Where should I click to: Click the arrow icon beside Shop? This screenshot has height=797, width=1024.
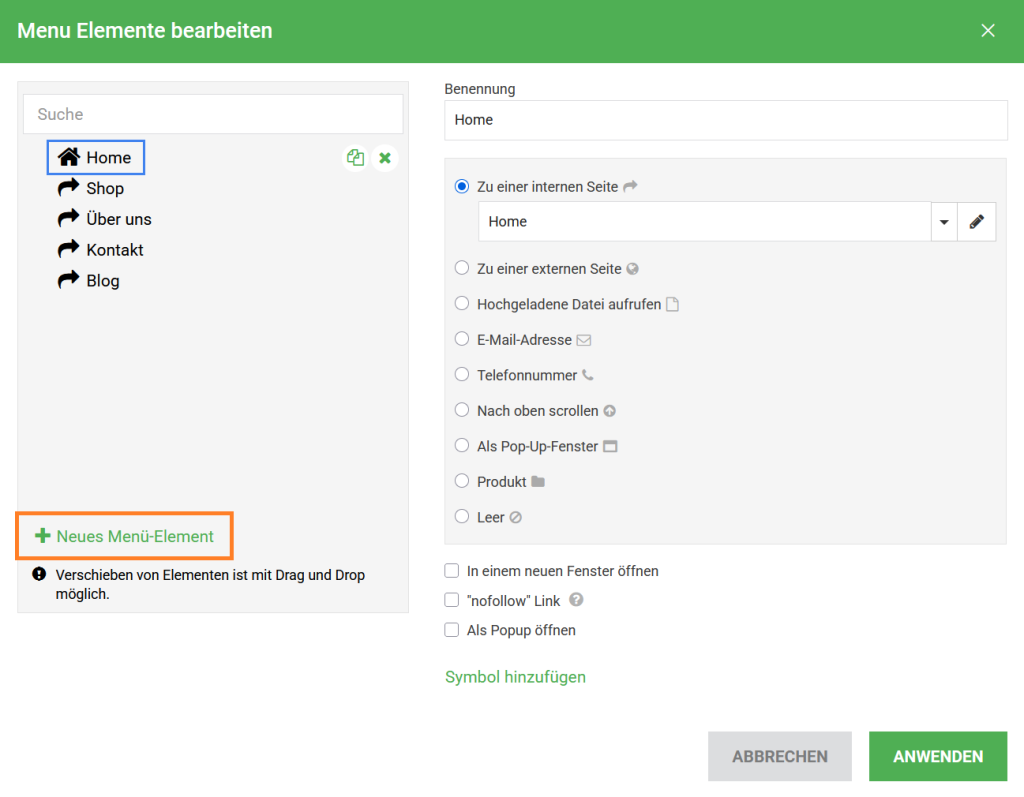68,188
